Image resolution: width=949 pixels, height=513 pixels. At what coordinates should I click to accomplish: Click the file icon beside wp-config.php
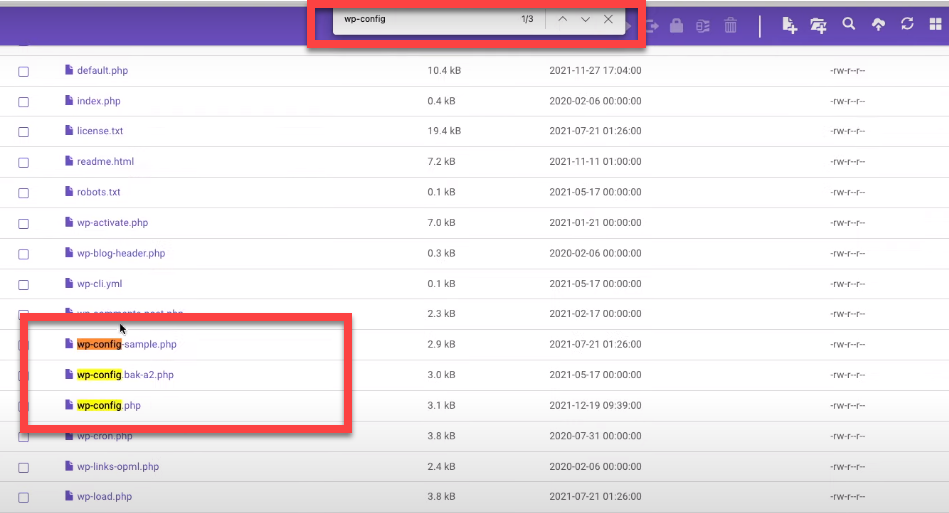(x=69, y=405)
